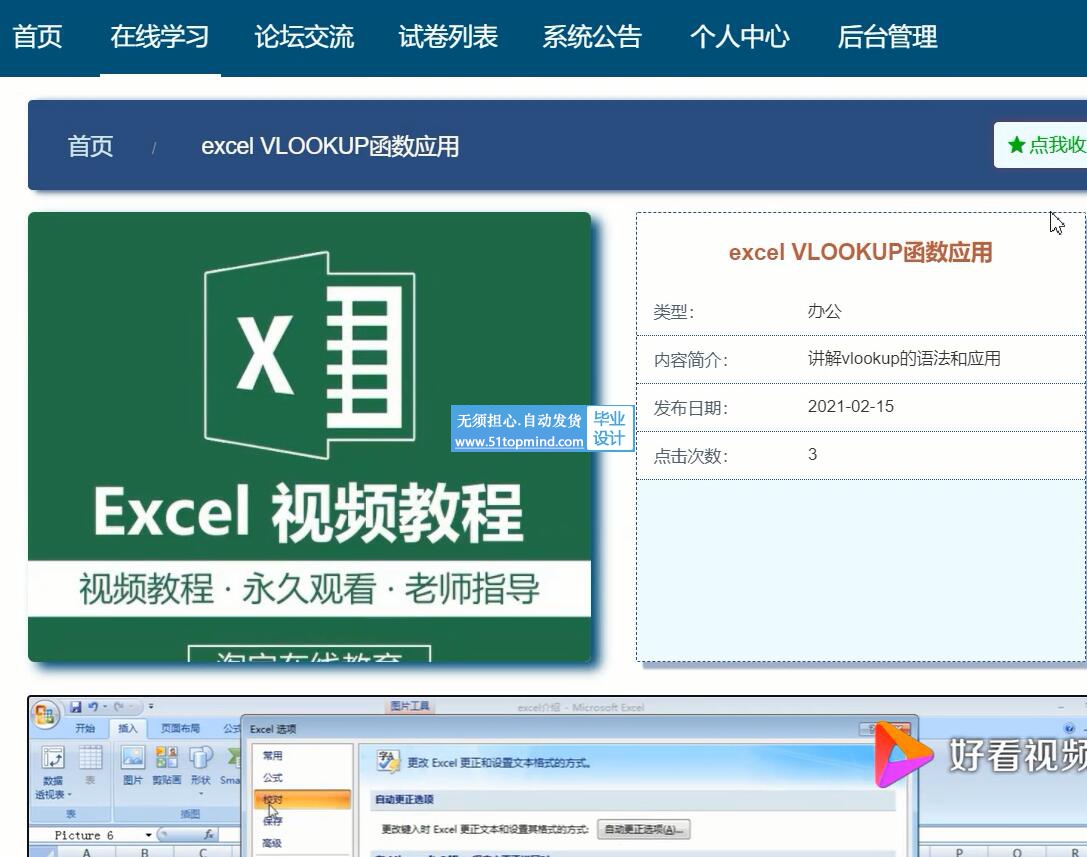Click the 内容简介 label

[x=690, y=360]
